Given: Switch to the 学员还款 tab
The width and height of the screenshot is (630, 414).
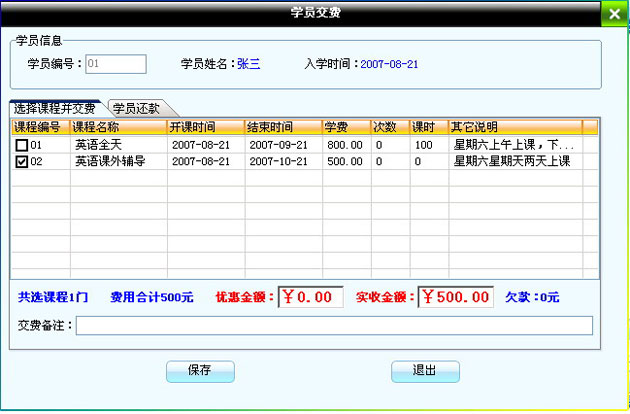Looking at the screenshot, I should click(x=138, y=108).
